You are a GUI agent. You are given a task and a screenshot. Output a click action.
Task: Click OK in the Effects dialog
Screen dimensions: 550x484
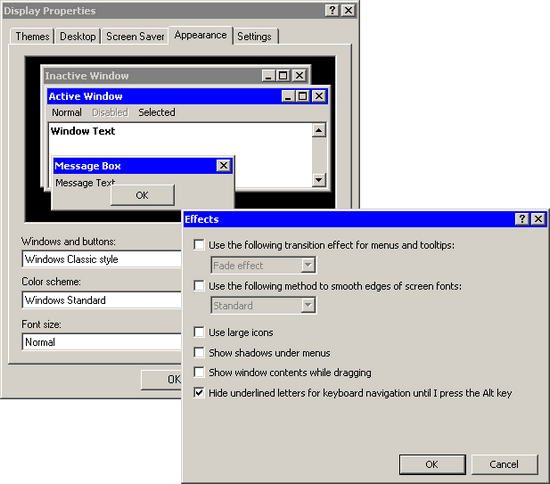point(432,464)
